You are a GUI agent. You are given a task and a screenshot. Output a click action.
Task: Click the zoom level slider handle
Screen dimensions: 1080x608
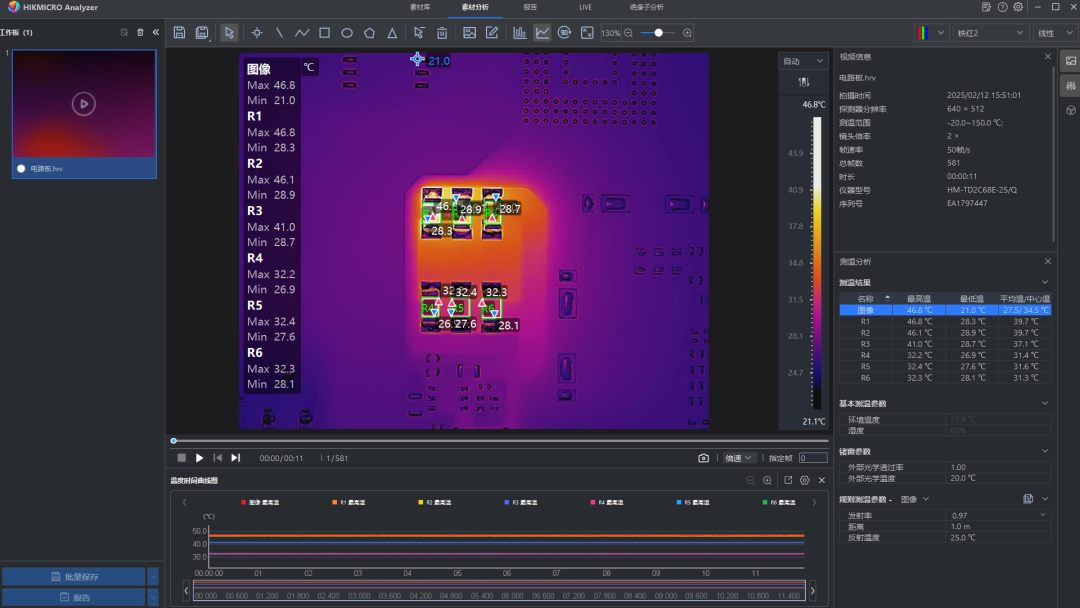click(x=658, y=33)
